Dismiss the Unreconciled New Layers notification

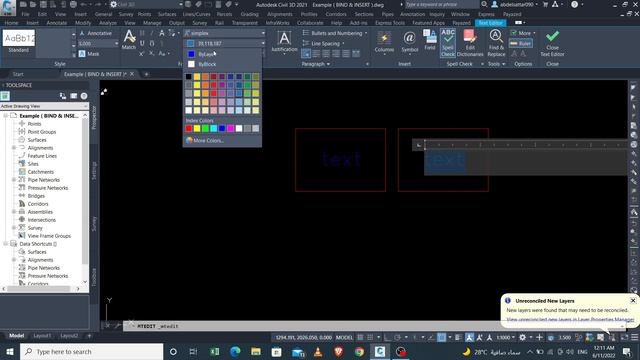point(633,300)
